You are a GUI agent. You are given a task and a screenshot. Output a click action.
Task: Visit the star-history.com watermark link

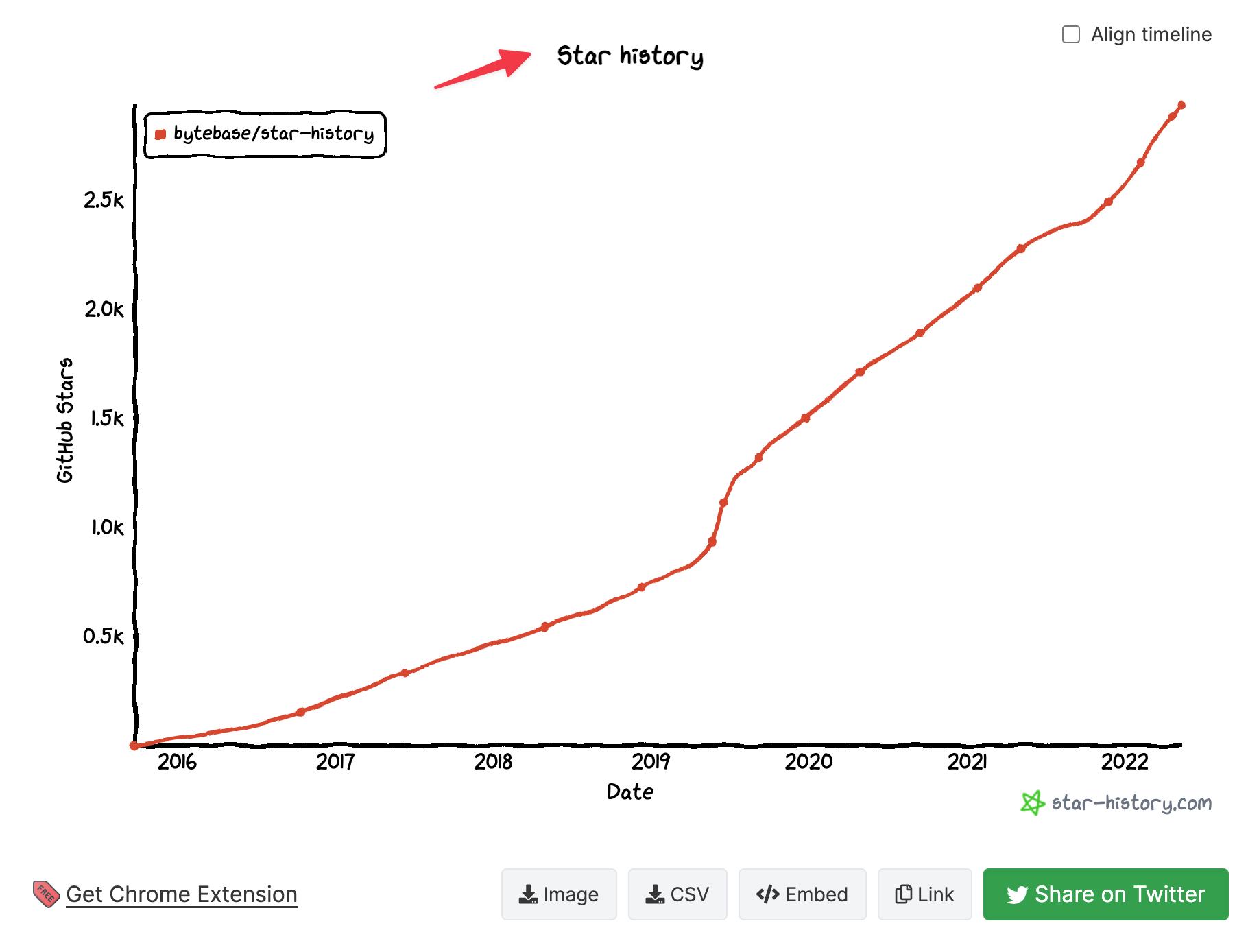coord(1131,803)
